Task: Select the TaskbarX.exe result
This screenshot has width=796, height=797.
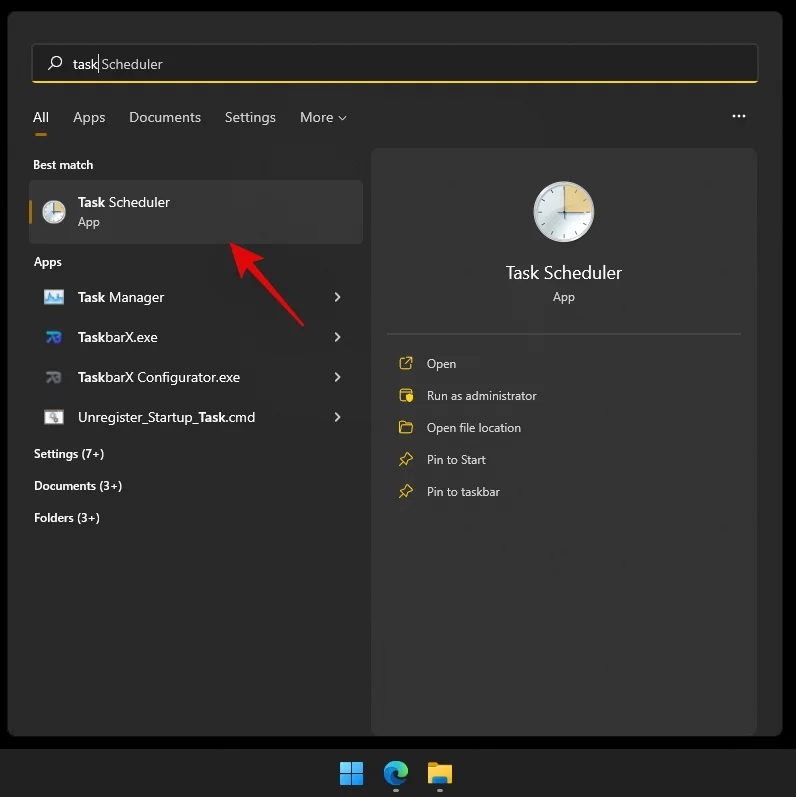Action: point(196,337)
